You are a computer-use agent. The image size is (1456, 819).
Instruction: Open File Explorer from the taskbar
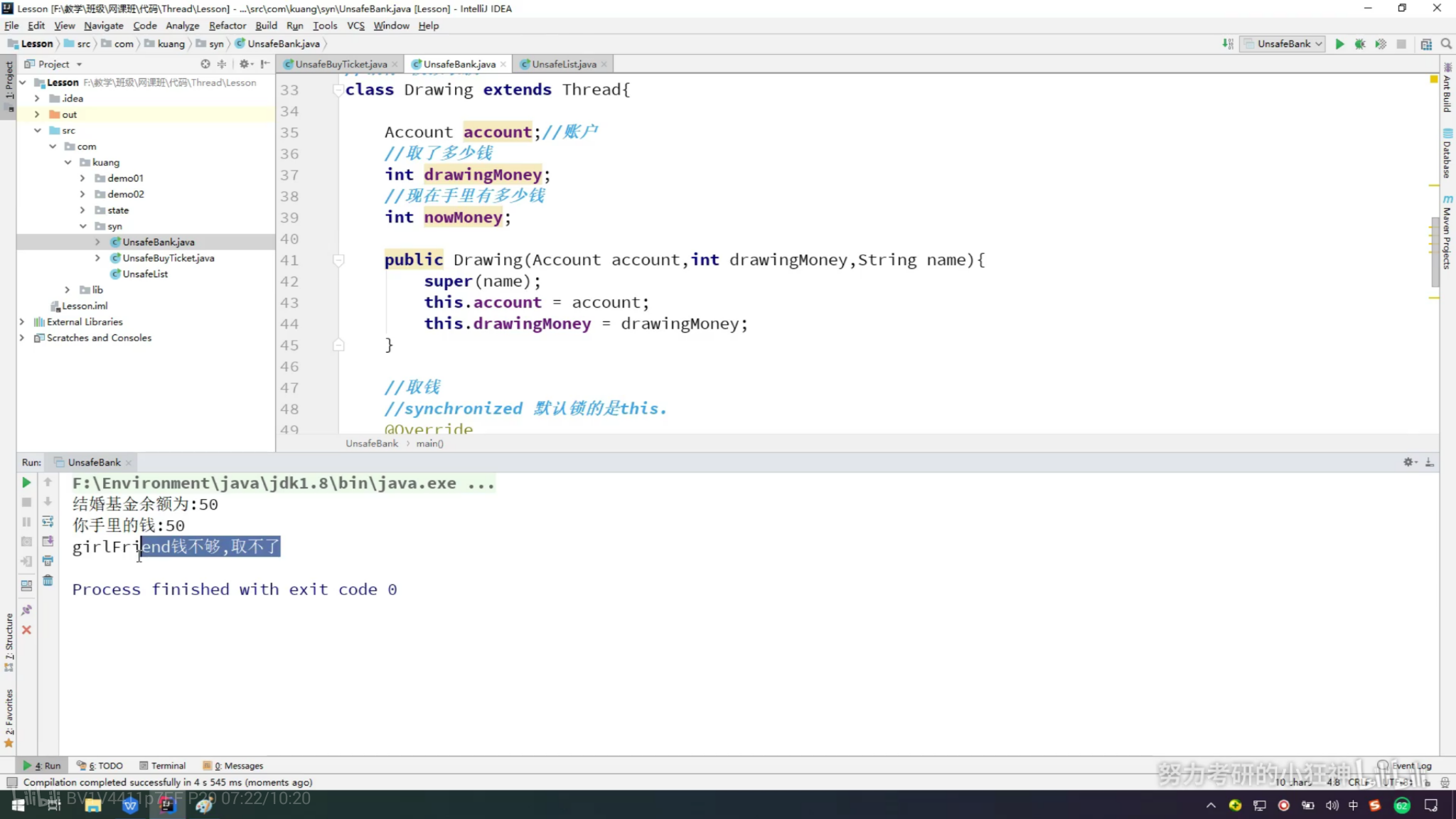click(93, 805)
